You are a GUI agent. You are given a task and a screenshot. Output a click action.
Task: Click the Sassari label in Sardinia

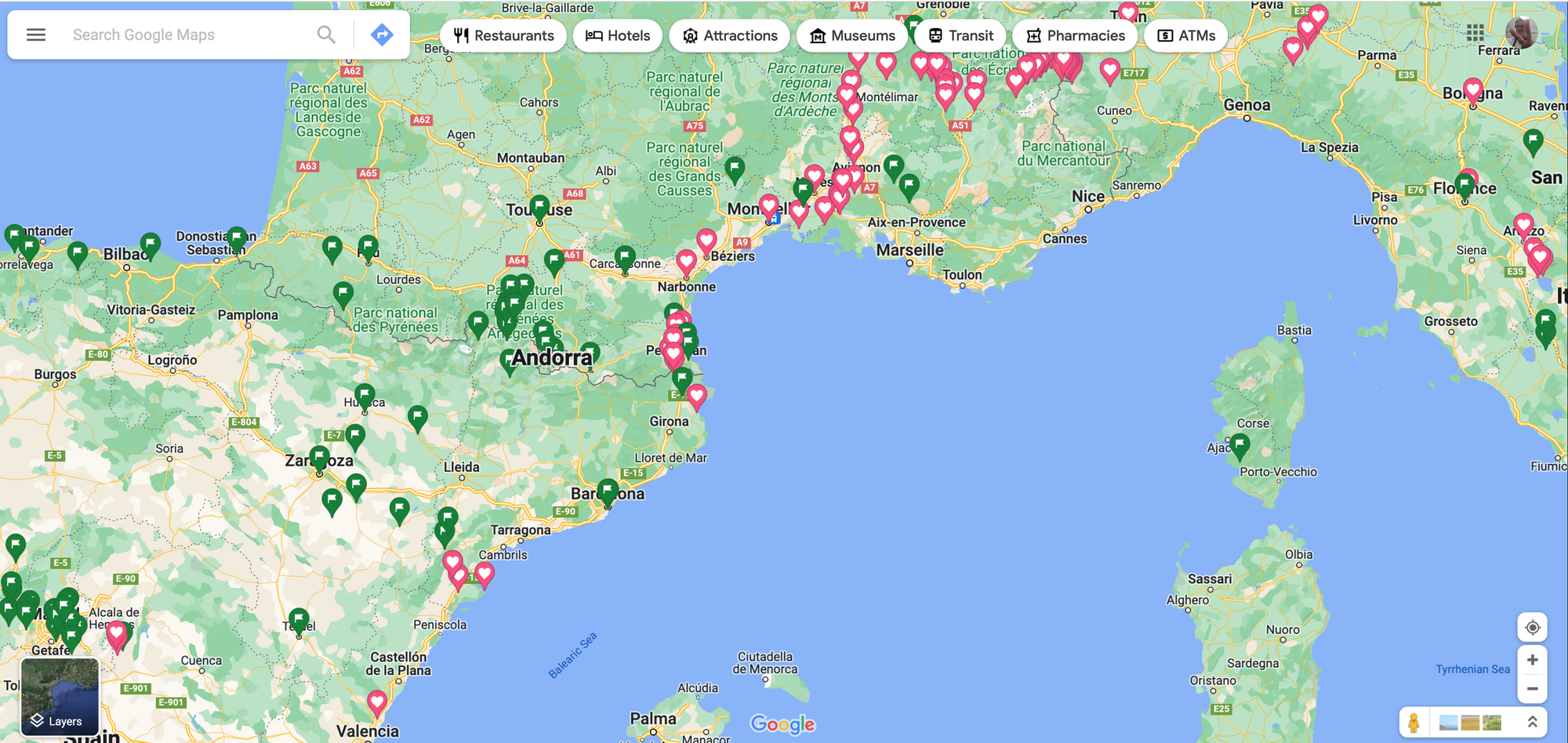1210,579
